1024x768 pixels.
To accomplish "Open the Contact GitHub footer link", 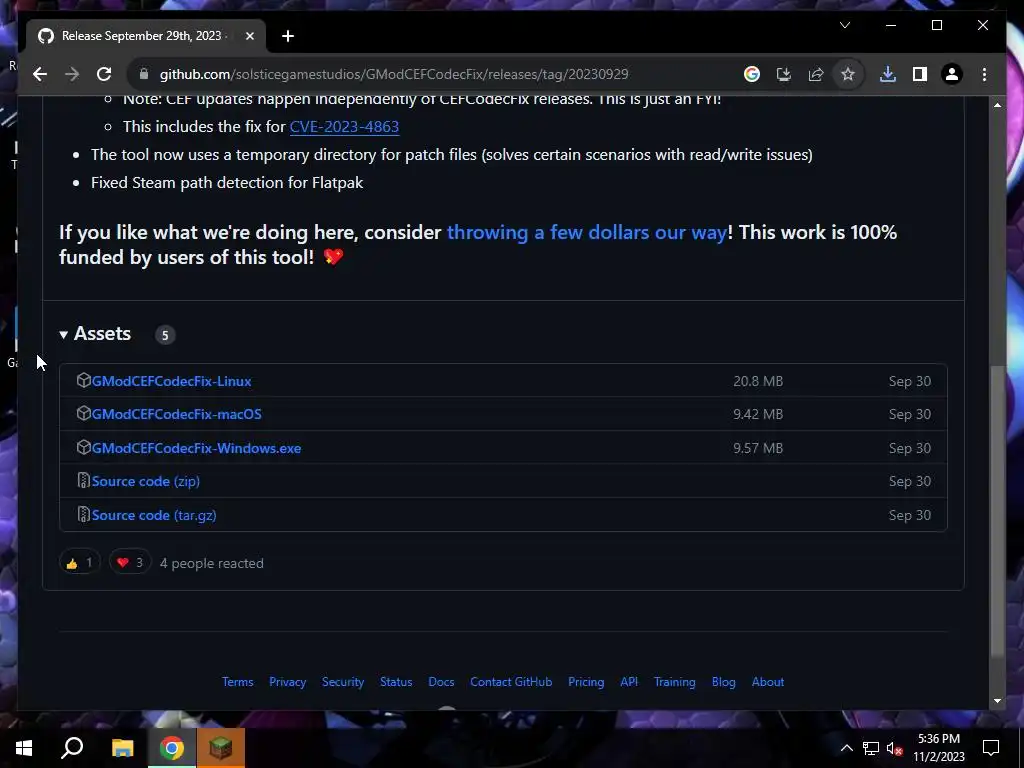I will coord(511,682).
